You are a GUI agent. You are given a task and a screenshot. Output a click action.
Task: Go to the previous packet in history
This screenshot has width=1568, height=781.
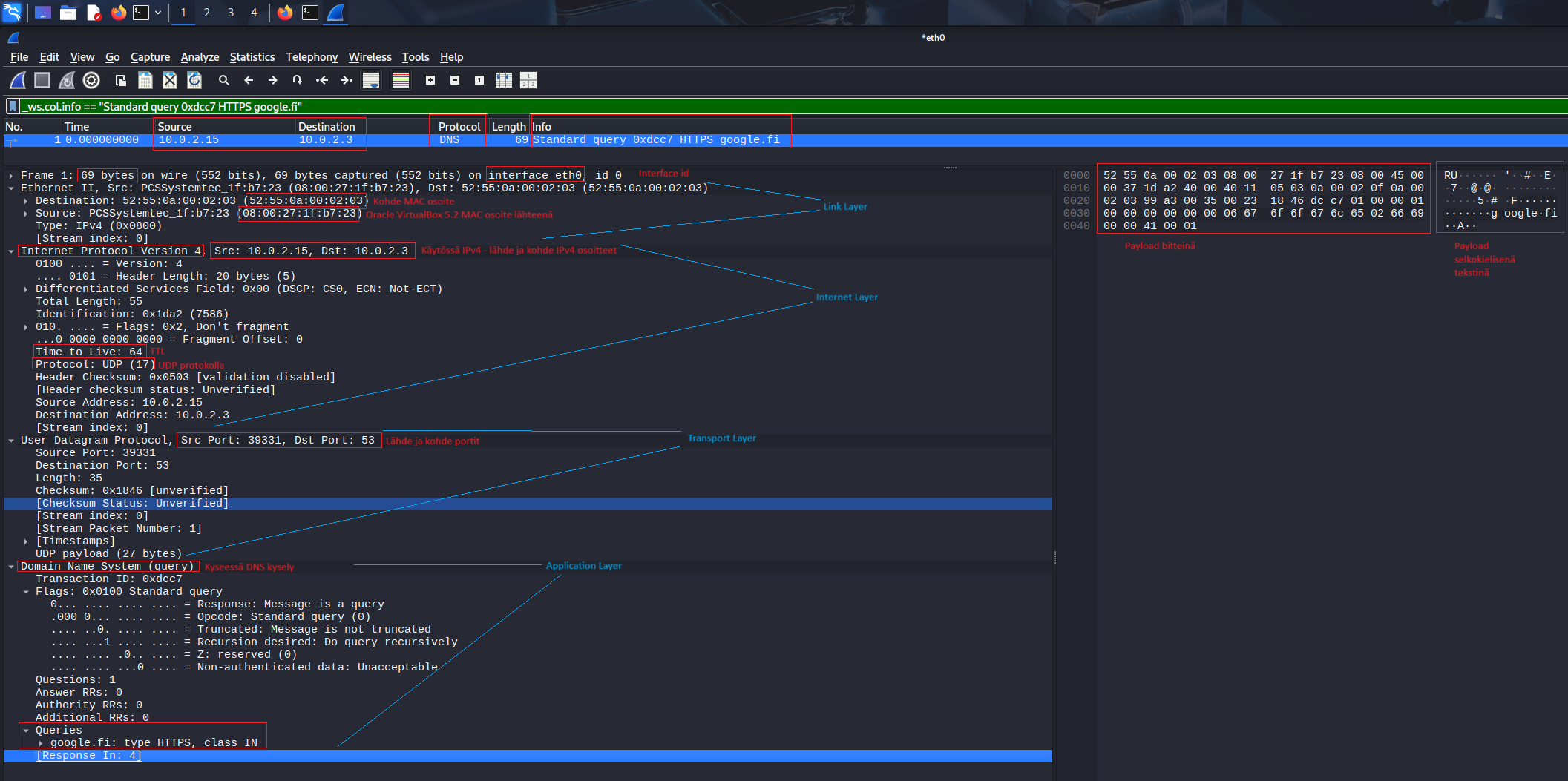pyautogui.click(x=249, y=80)
